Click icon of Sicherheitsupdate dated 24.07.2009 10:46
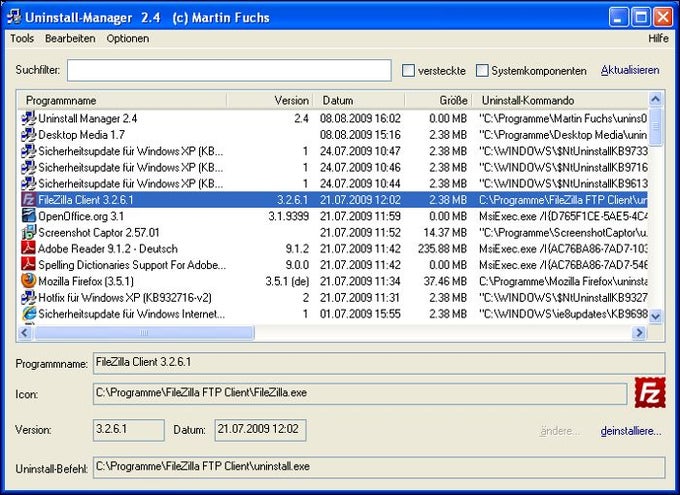Screen dimensions: 680x495 pos(29,167)
